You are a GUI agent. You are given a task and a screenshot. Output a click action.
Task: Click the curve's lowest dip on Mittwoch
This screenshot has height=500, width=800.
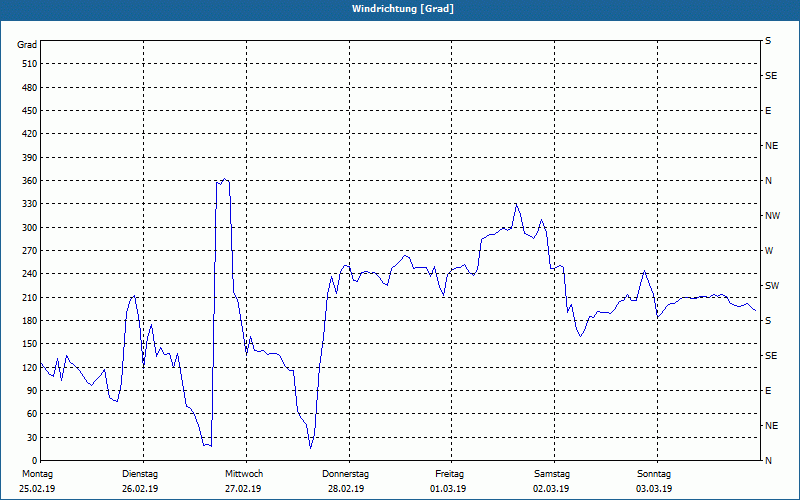(x=310, y=448)
